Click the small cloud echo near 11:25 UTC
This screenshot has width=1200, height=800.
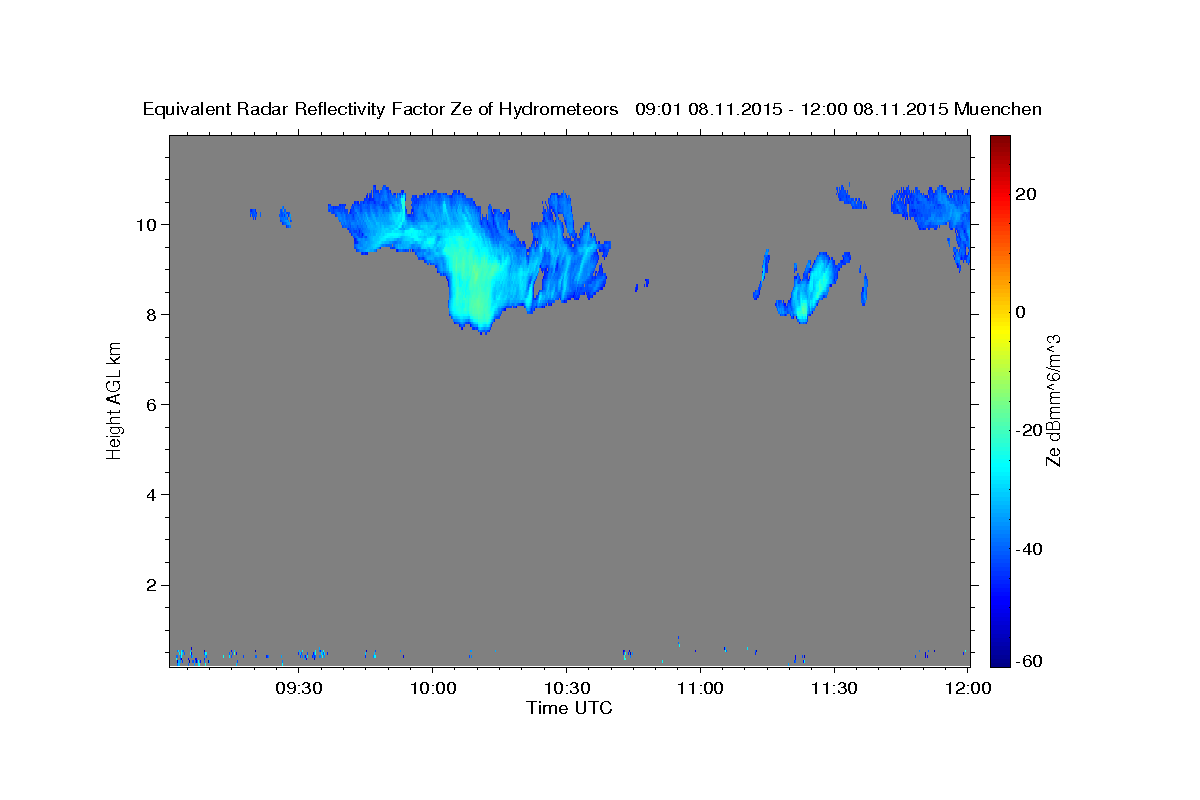pos(813,288)
